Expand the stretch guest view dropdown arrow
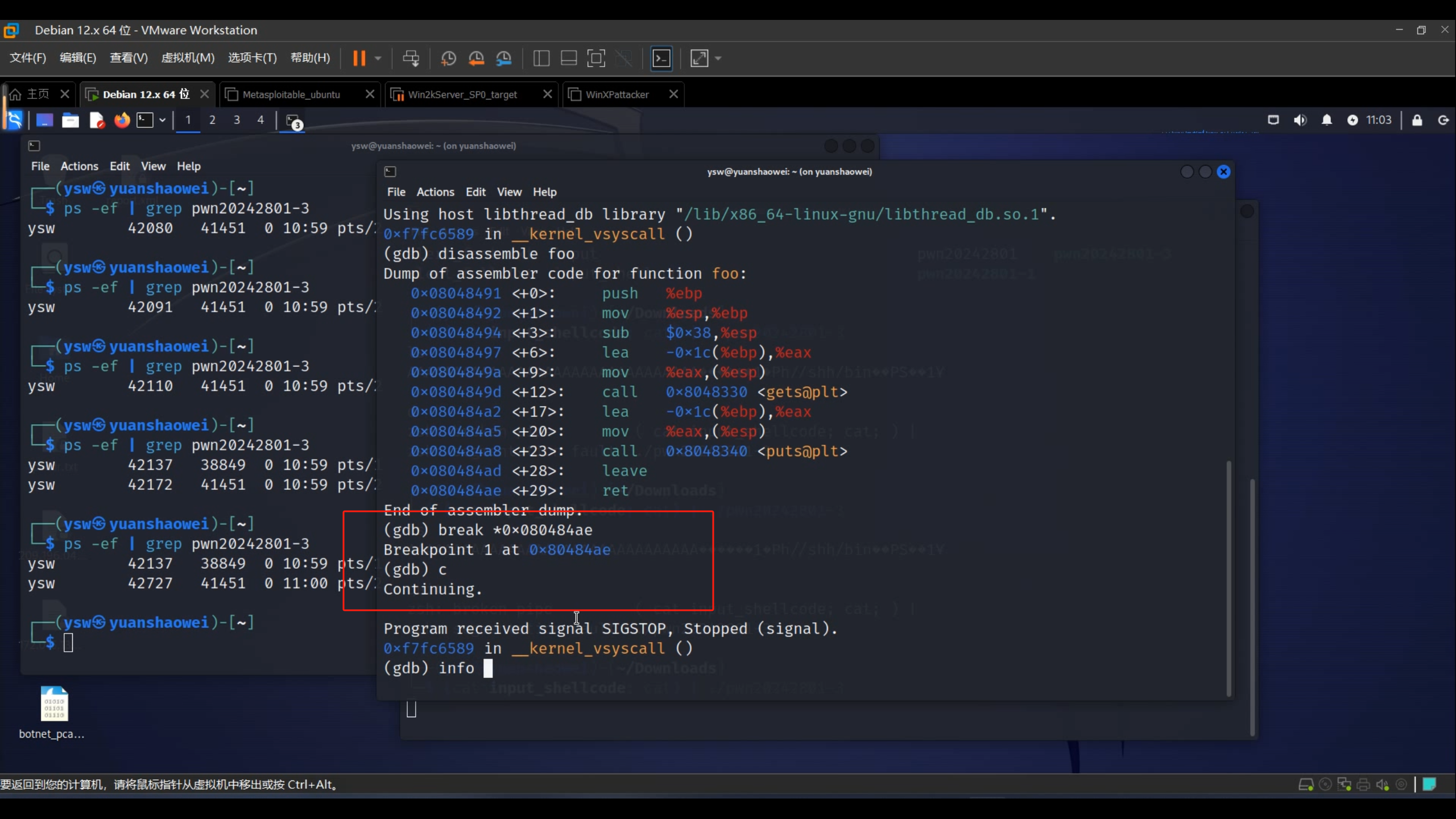This screenshot has width=1456, height=819. coord(718,58)
